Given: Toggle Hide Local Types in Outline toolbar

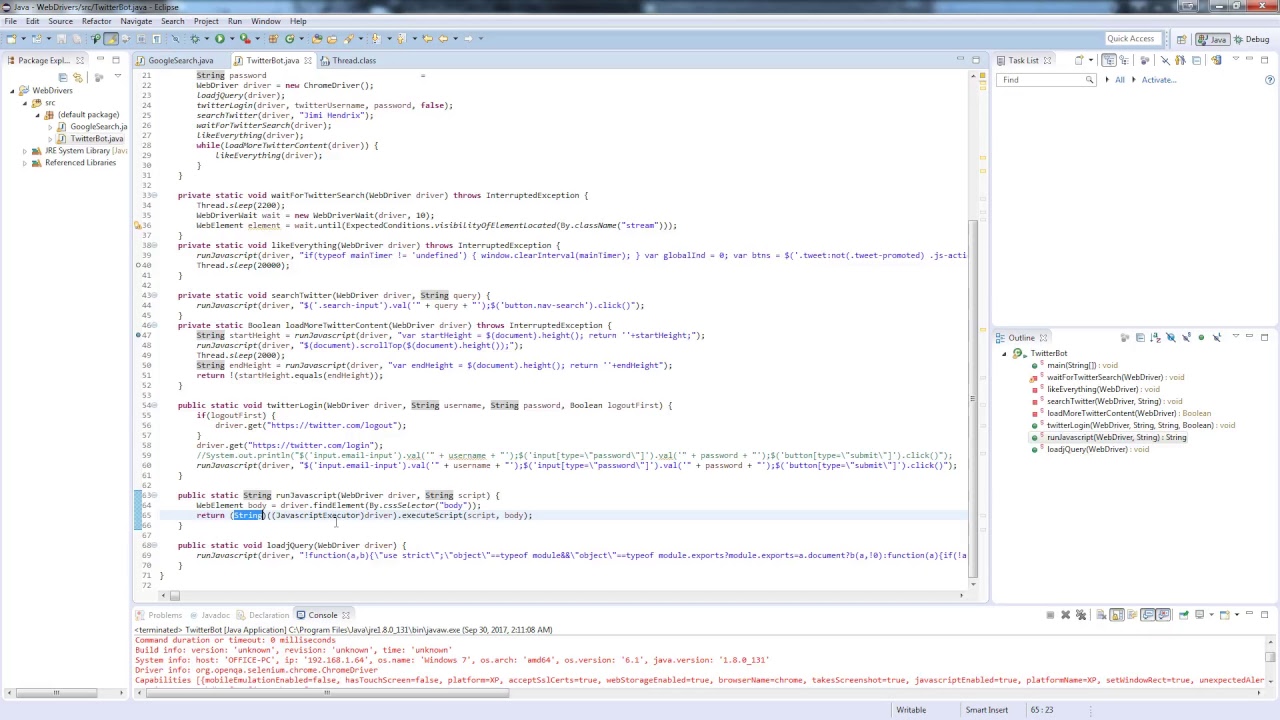Looking at the screenshot, I should [x=1217, y=338].
